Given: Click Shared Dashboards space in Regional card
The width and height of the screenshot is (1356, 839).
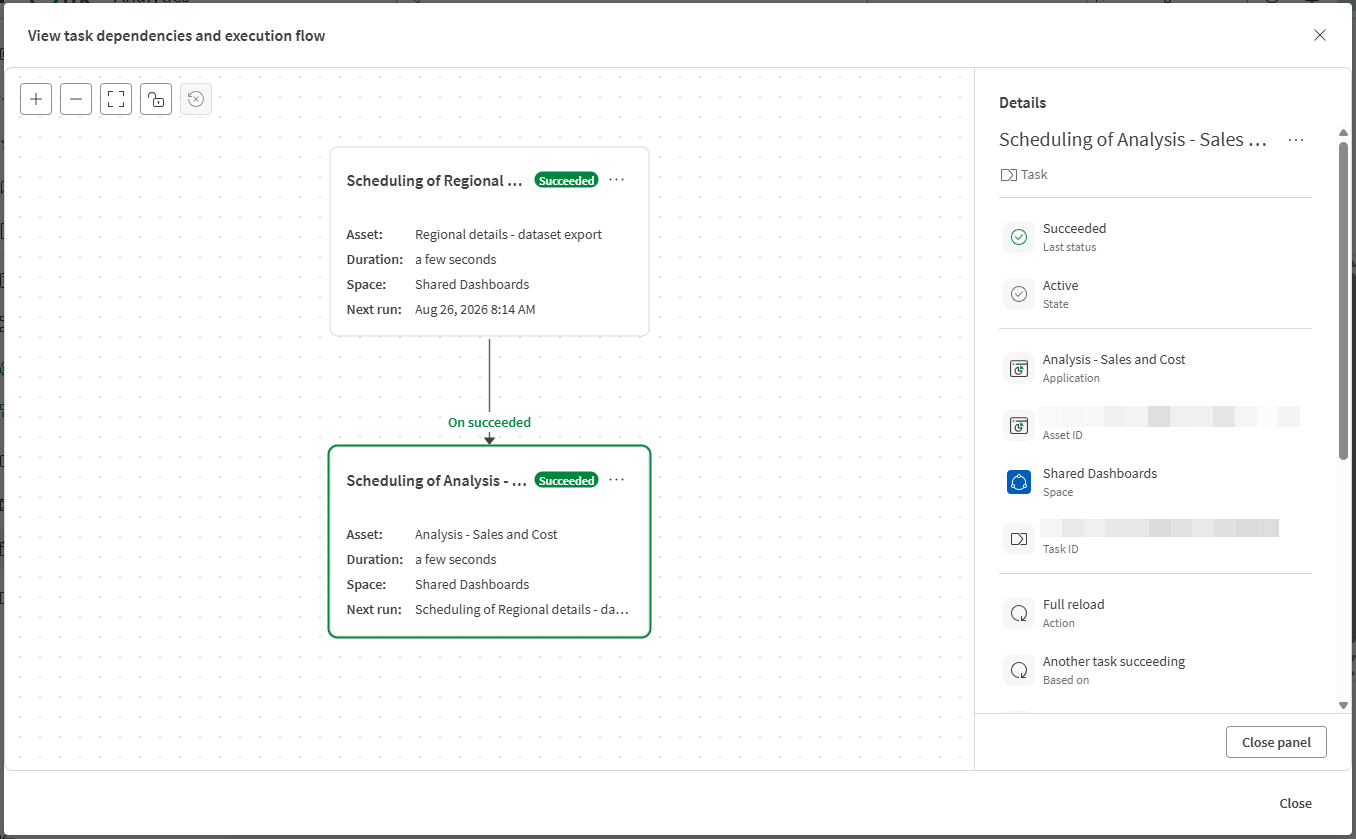Looking at the screenshot, I should point(472,284).
